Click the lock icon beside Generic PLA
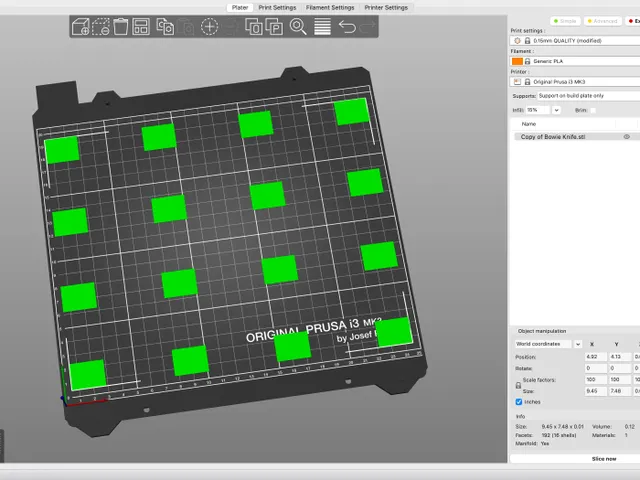The image size is (640, 480). coord(527,61)
